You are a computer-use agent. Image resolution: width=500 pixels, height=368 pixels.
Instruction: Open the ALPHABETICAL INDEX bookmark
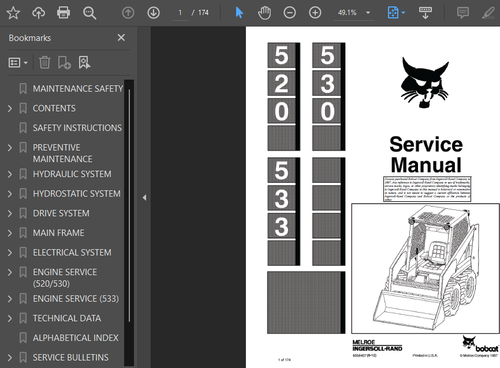coord(75,338)
